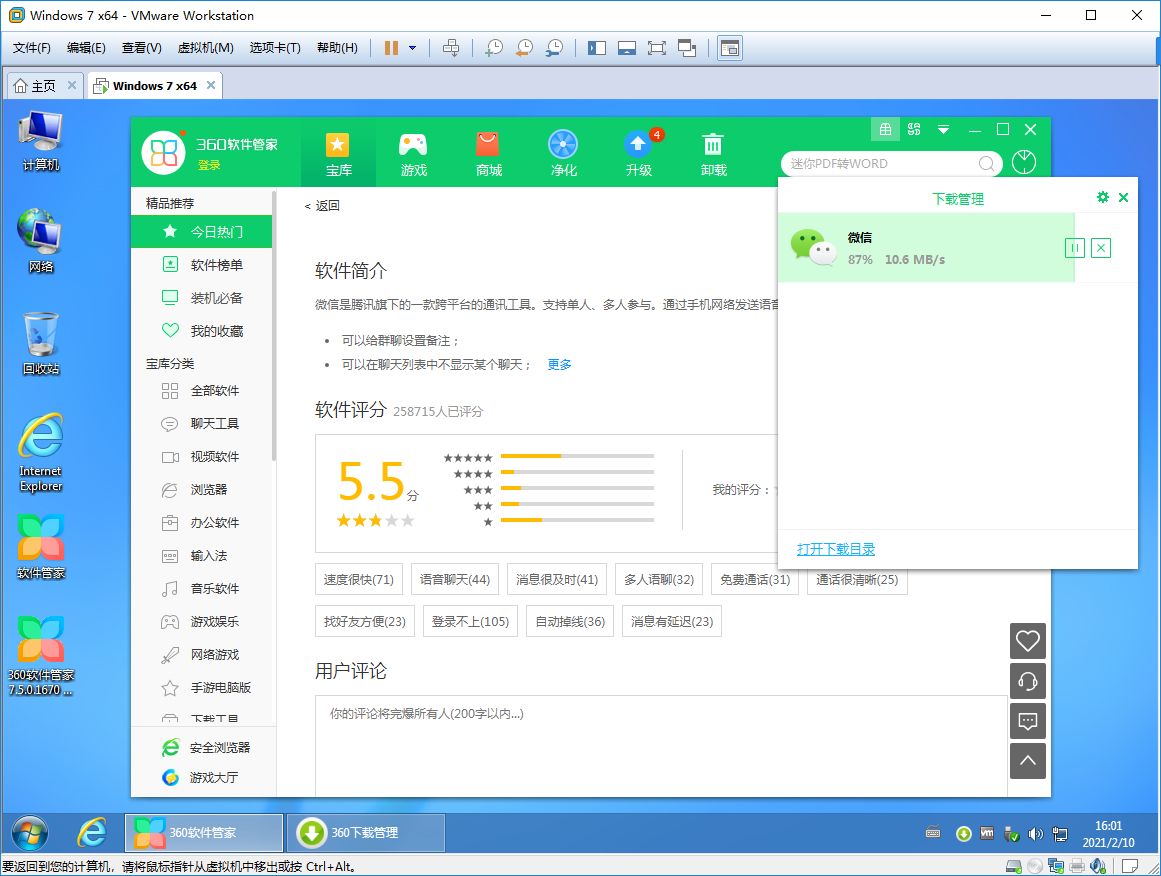Image resolution: width=1161 pixels, height=876 pixels.
Task: Open the customer service headset icon
Action: (1027, 681)
